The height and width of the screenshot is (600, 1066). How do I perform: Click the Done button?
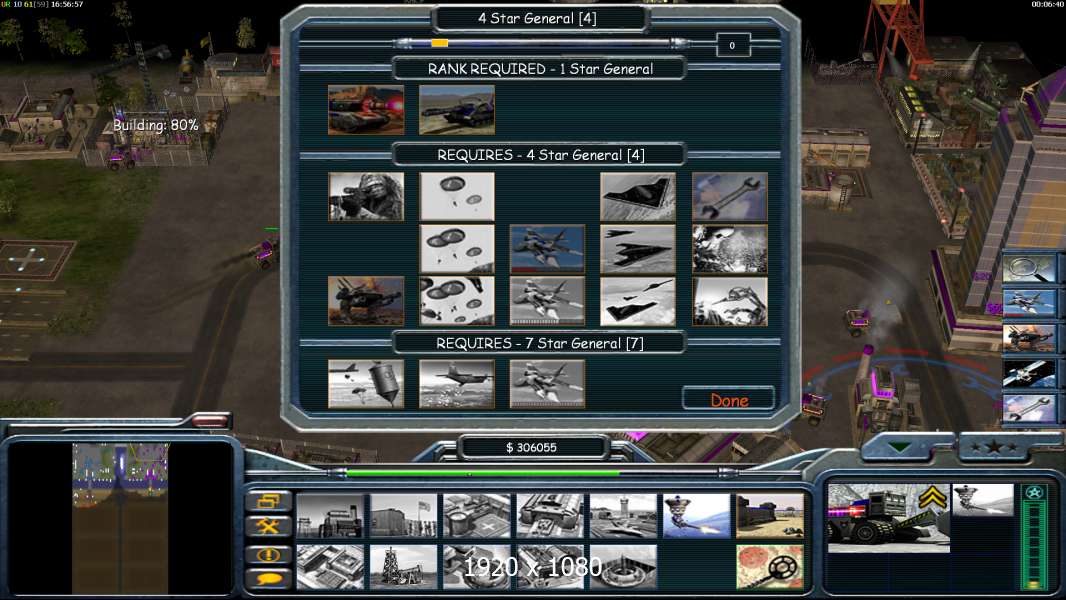(x=729, y=400)
